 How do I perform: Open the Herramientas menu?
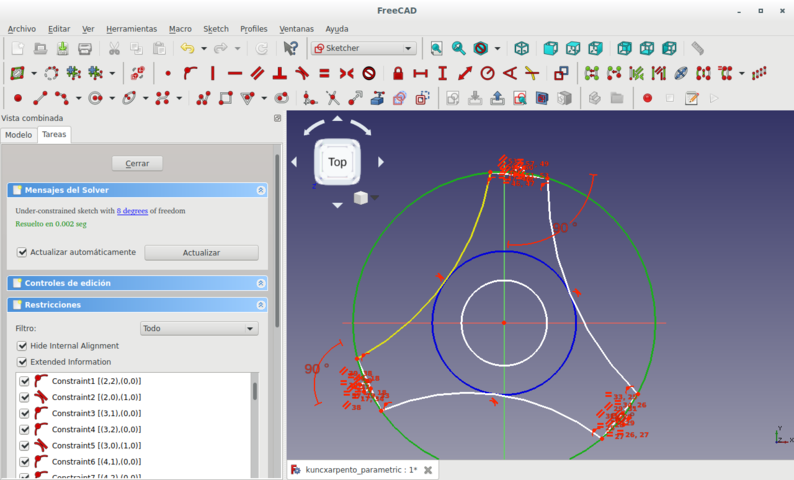131,29
